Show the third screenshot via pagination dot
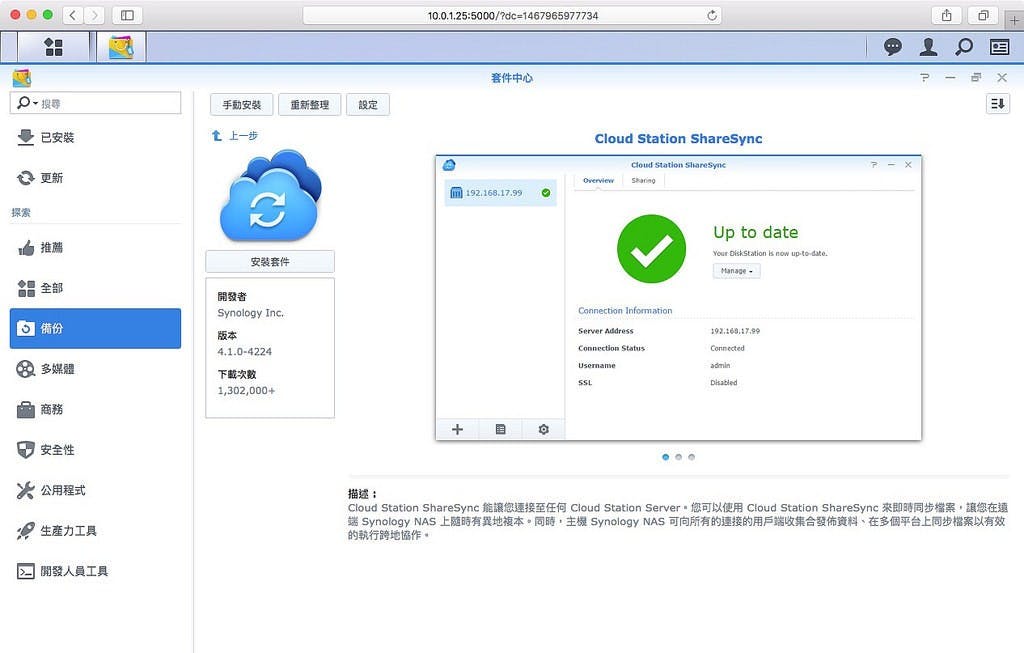The height and width of the screenshot is (653, 1024). pos(692,457)
